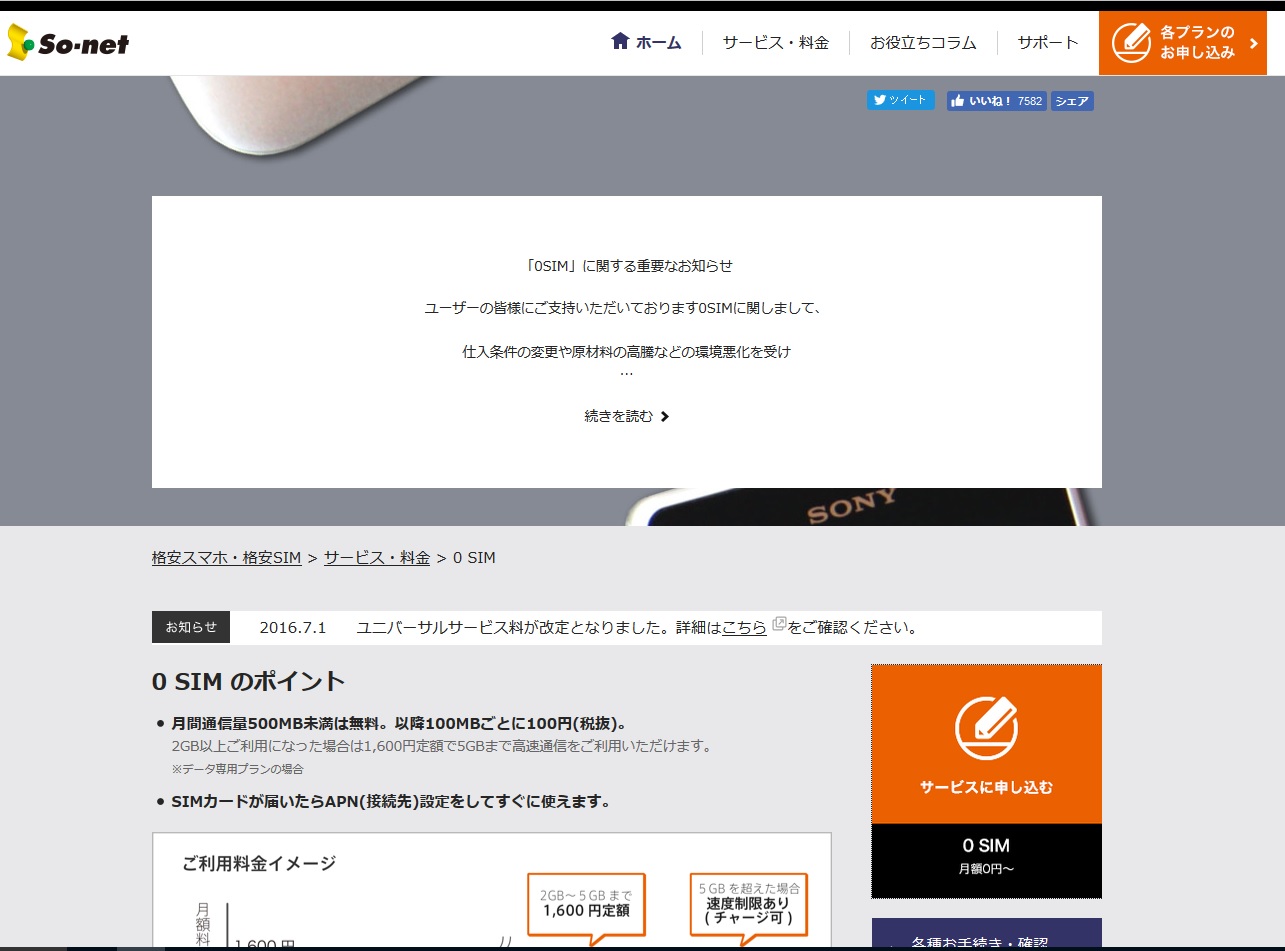Click the 0 SIM のポイント heading
Image resolution: width=1285 pixels, height=951 pixels.
(248, 682)
